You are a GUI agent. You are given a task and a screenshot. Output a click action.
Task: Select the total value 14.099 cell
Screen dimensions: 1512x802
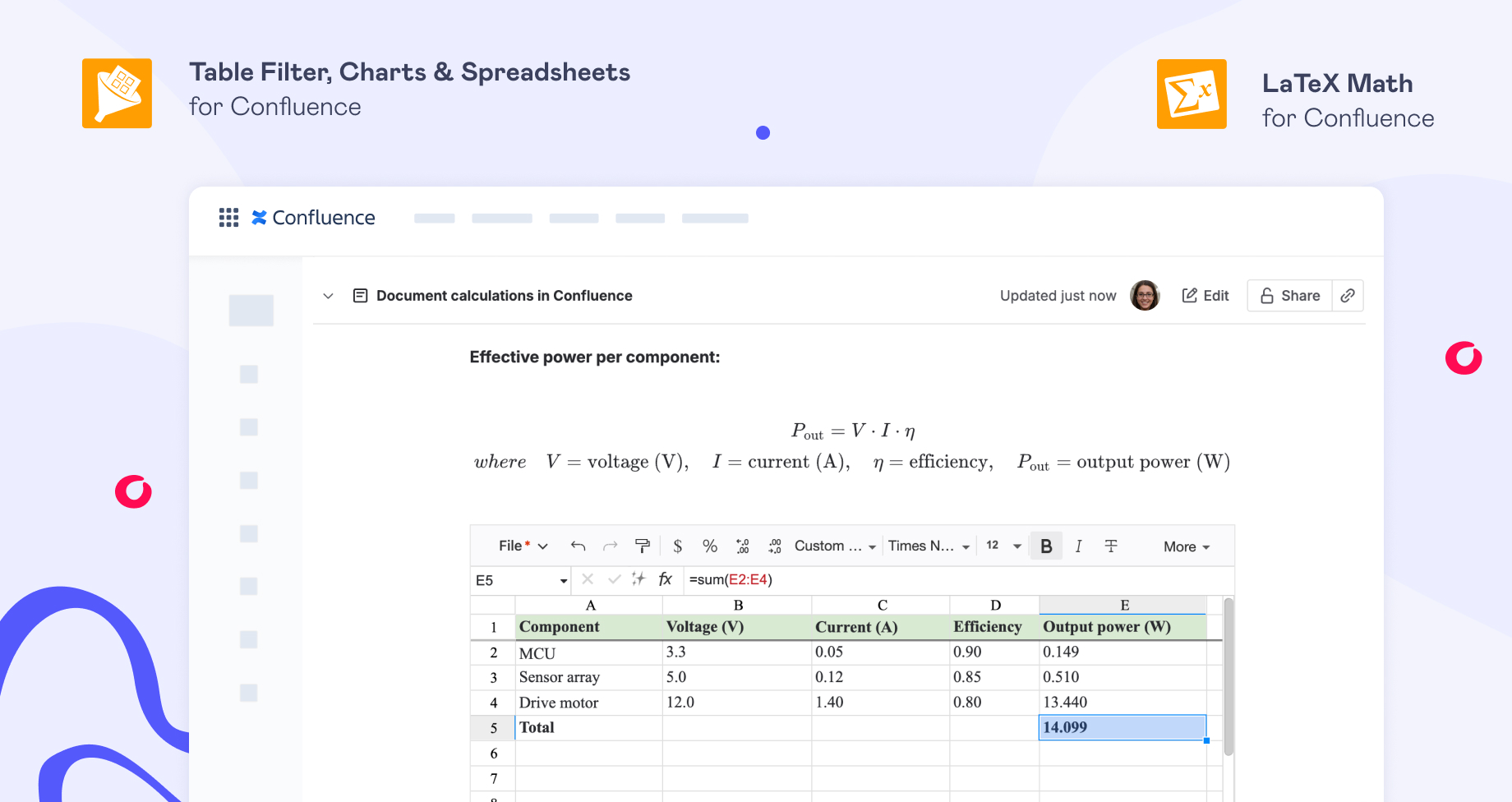pos(1122,728)
